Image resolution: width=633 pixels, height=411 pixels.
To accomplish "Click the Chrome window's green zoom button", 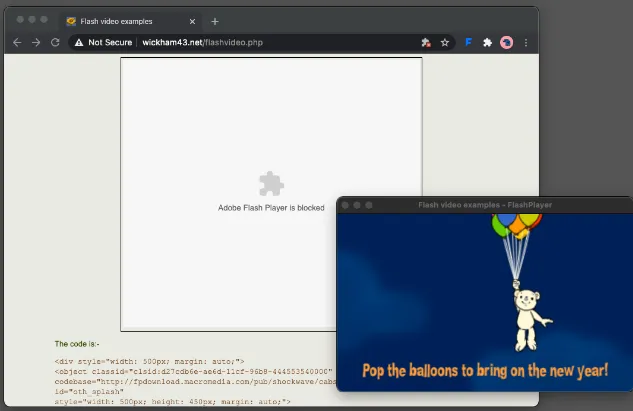I will click(44, 19).
